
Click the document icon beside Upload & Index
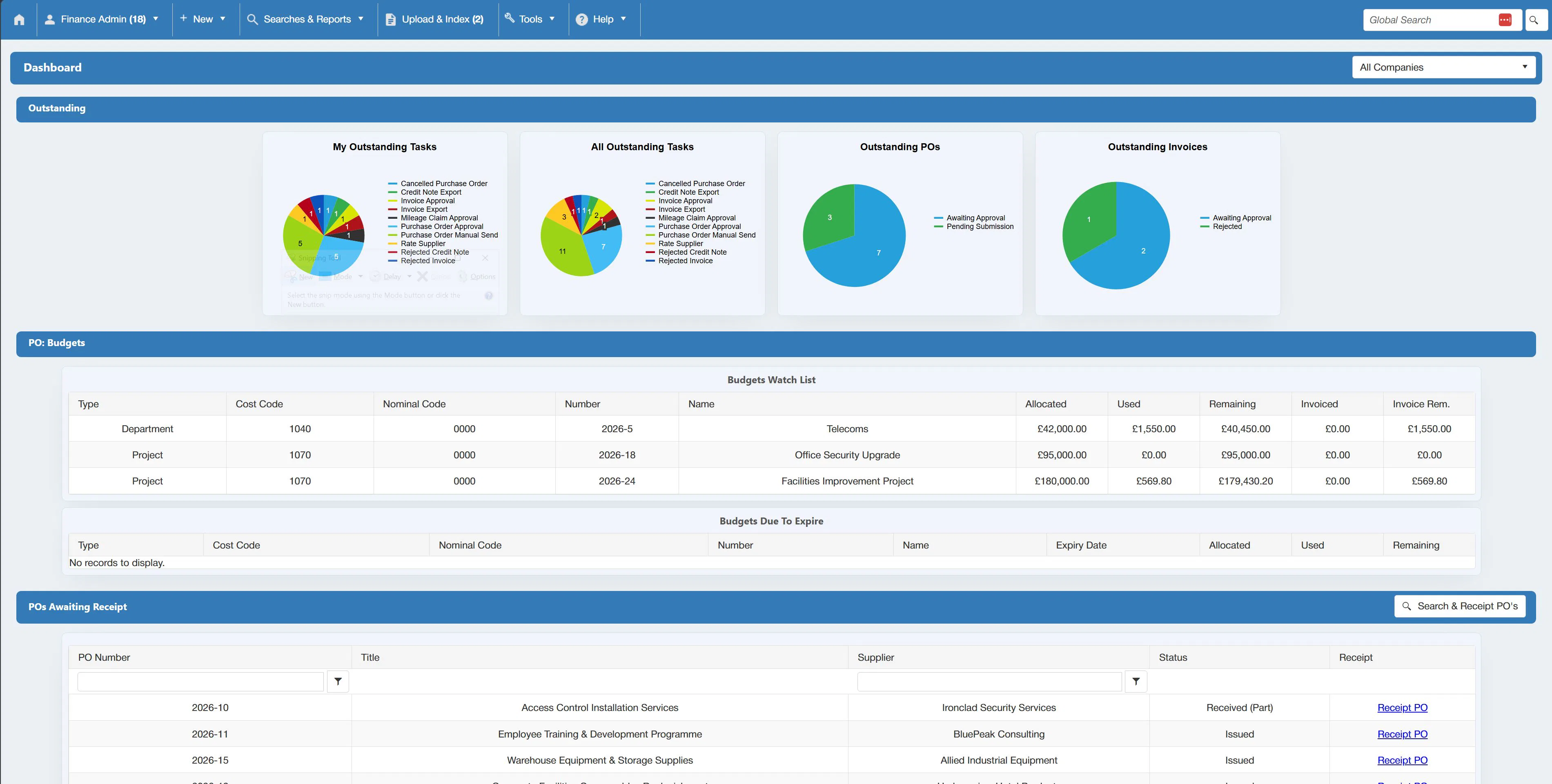point(390,19)
